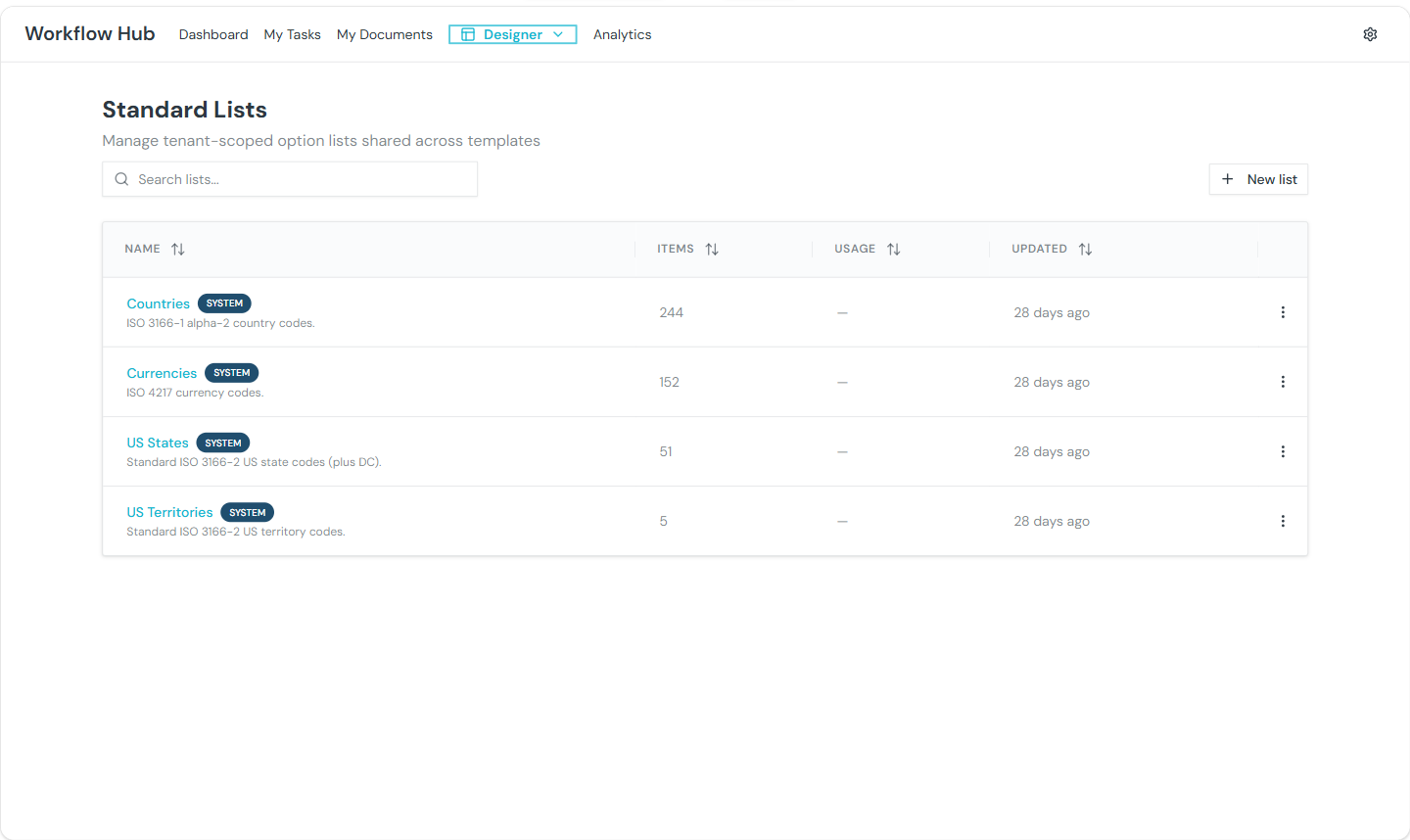Viewport: 1410px width, 840px height.
Task: Click the 51 items count
Action: click(666, 451)
